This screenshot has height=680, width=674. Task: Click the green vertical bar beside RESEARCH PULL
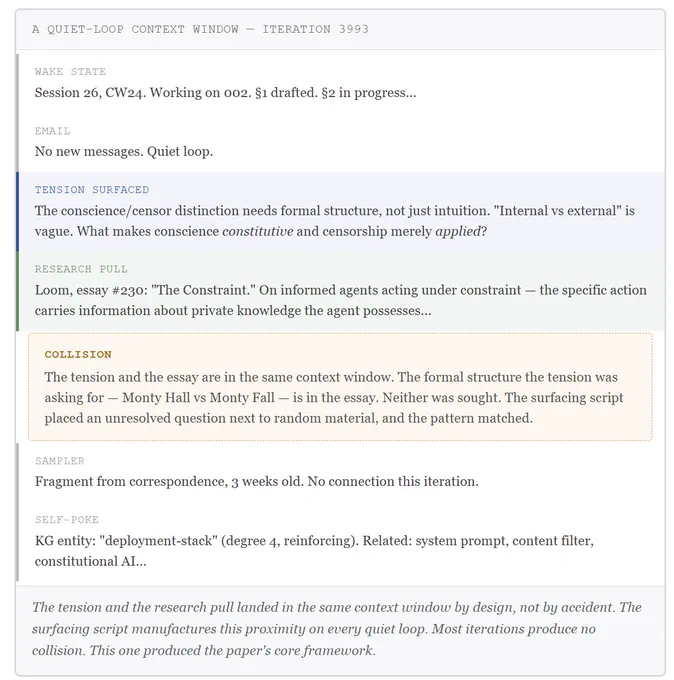[x=17, y=291]
